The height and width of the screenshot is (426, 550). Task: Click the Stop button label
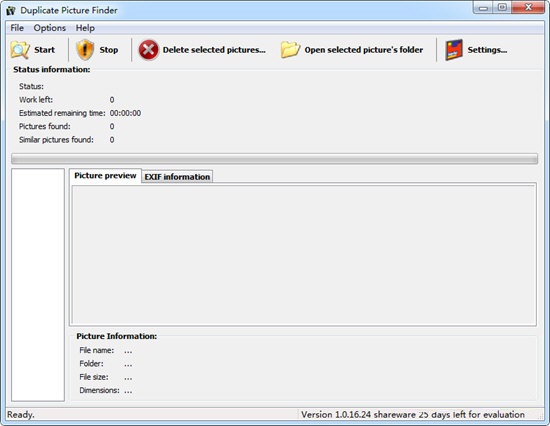pyautogui.click(x=109, y=50)
